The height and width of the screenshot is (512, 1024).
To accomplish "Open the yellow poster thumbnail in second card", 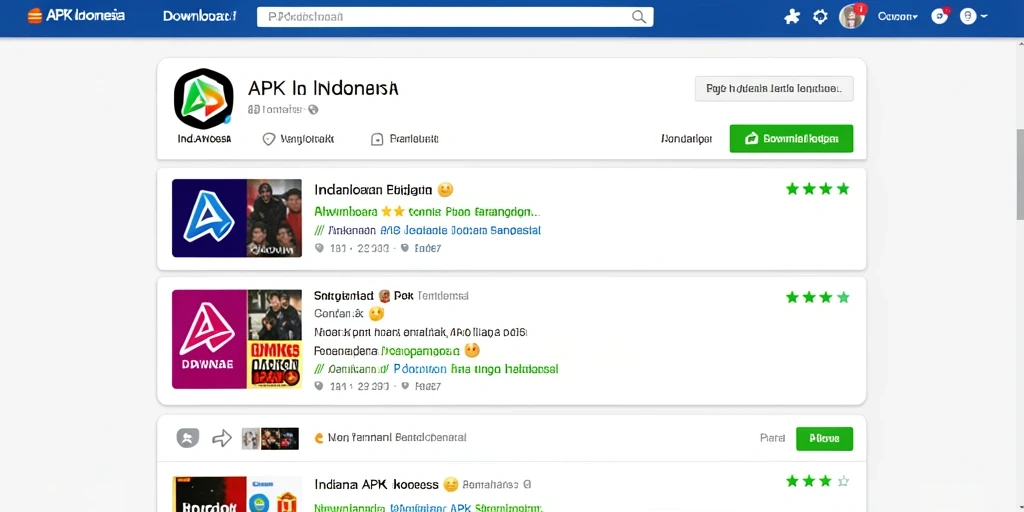I will click(274, 364).
